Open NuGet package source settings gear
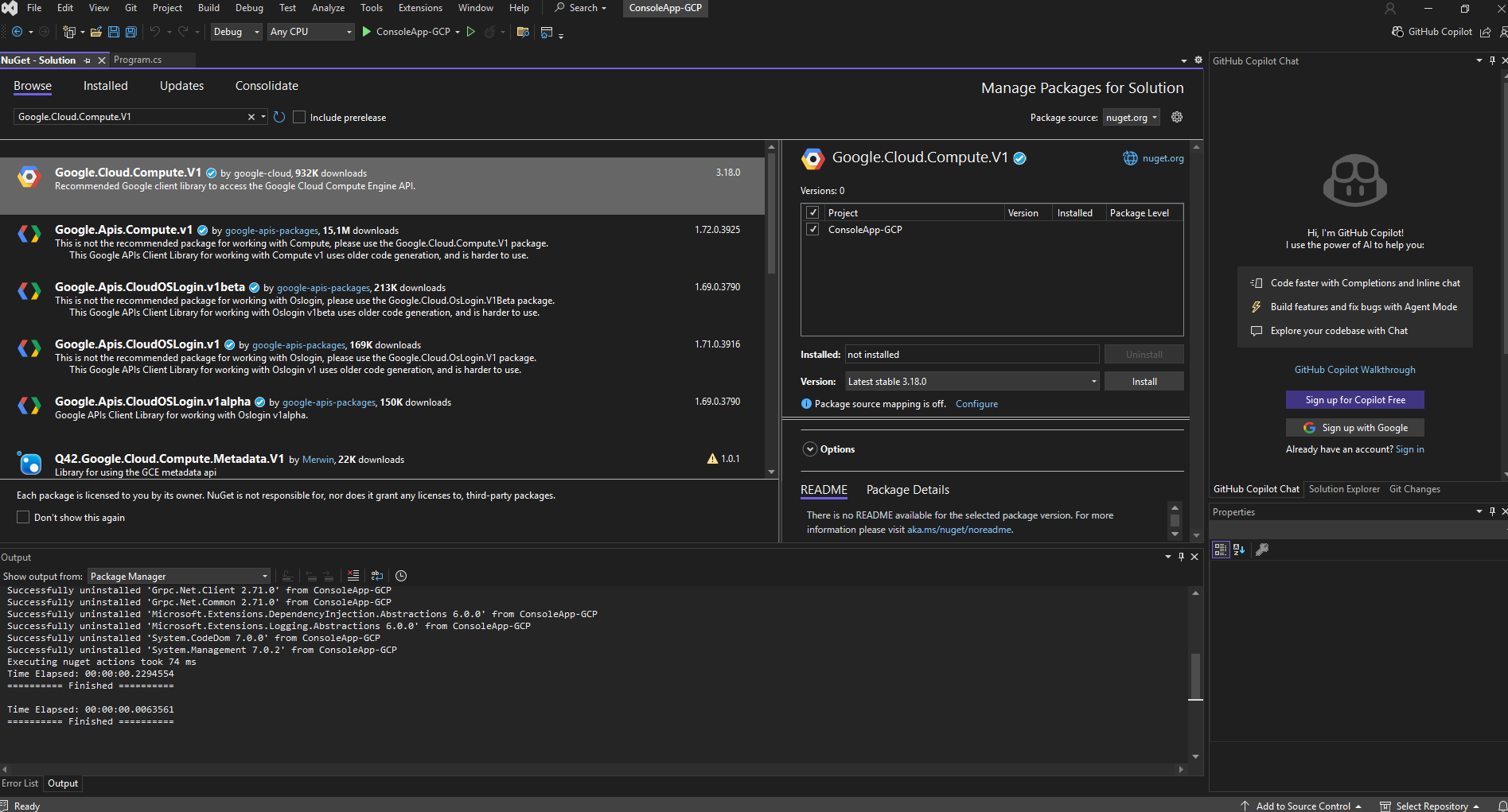 click(x=1177, y=117)
